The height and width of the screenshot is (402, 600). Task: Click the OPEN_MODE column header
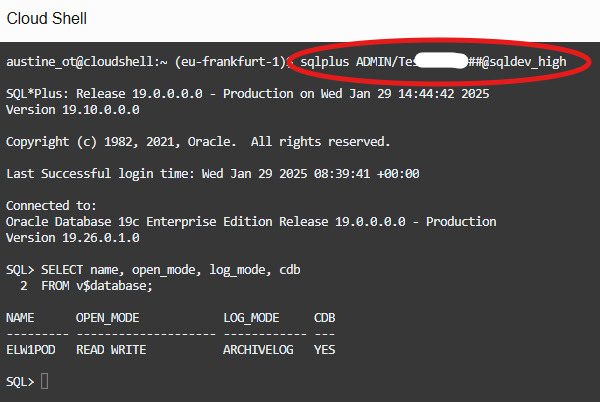pos(108,318)
